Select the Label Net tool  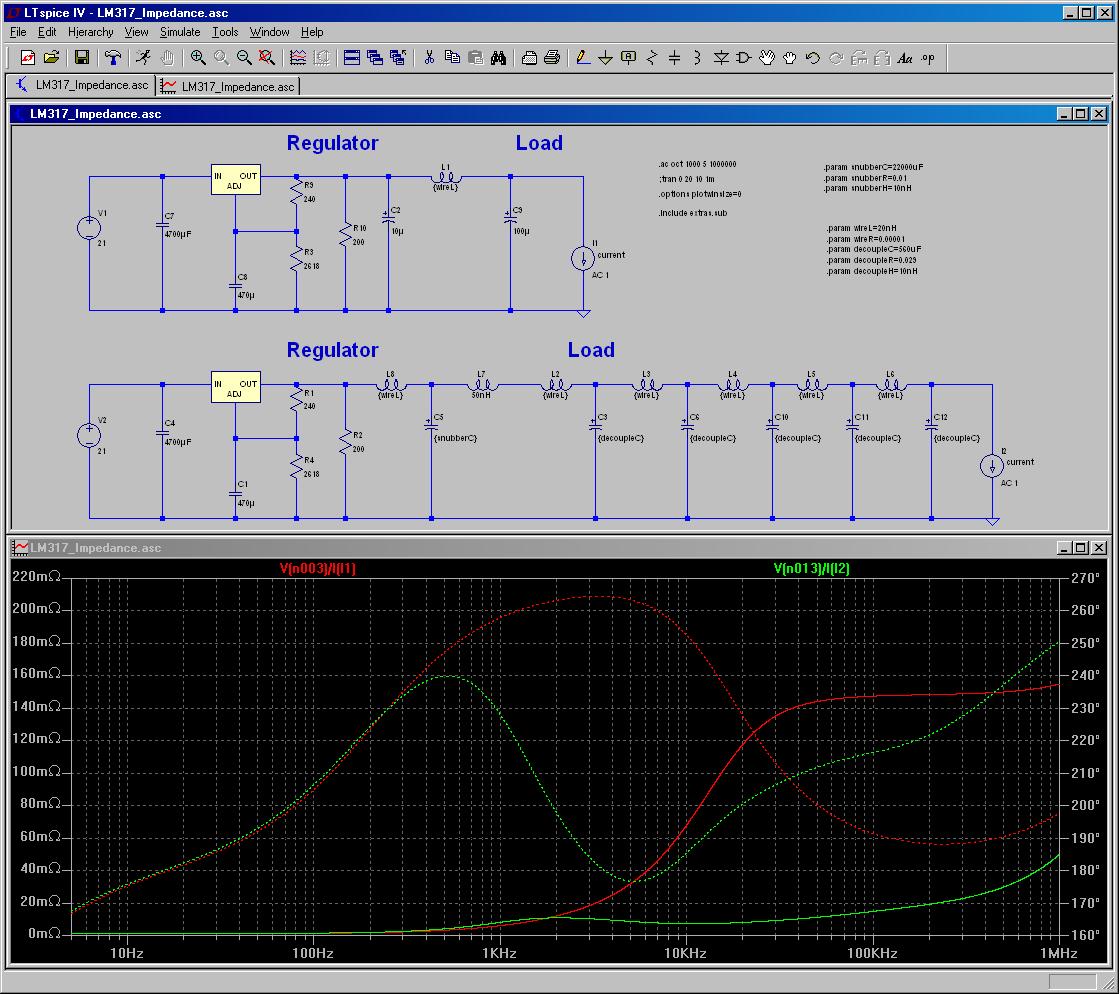click(629, 58)
